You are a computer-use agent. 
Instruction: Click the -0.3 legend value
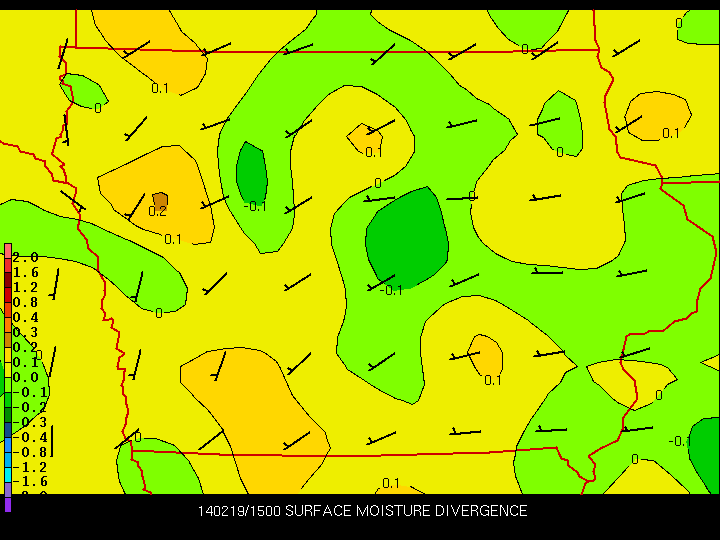click(x=30, y=422)
